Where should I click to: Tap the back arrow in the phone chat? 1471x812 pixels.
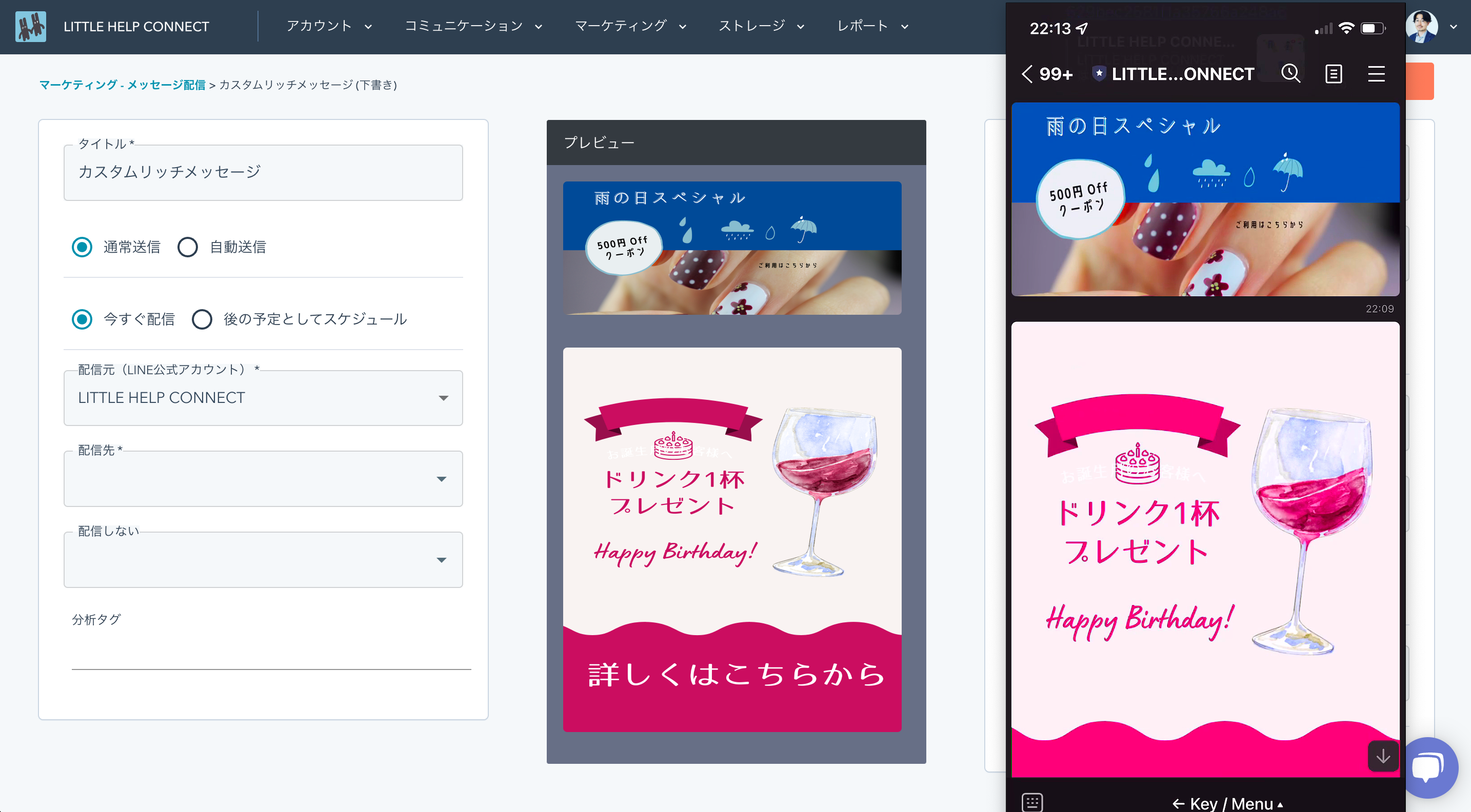(x=1027, y=74)
